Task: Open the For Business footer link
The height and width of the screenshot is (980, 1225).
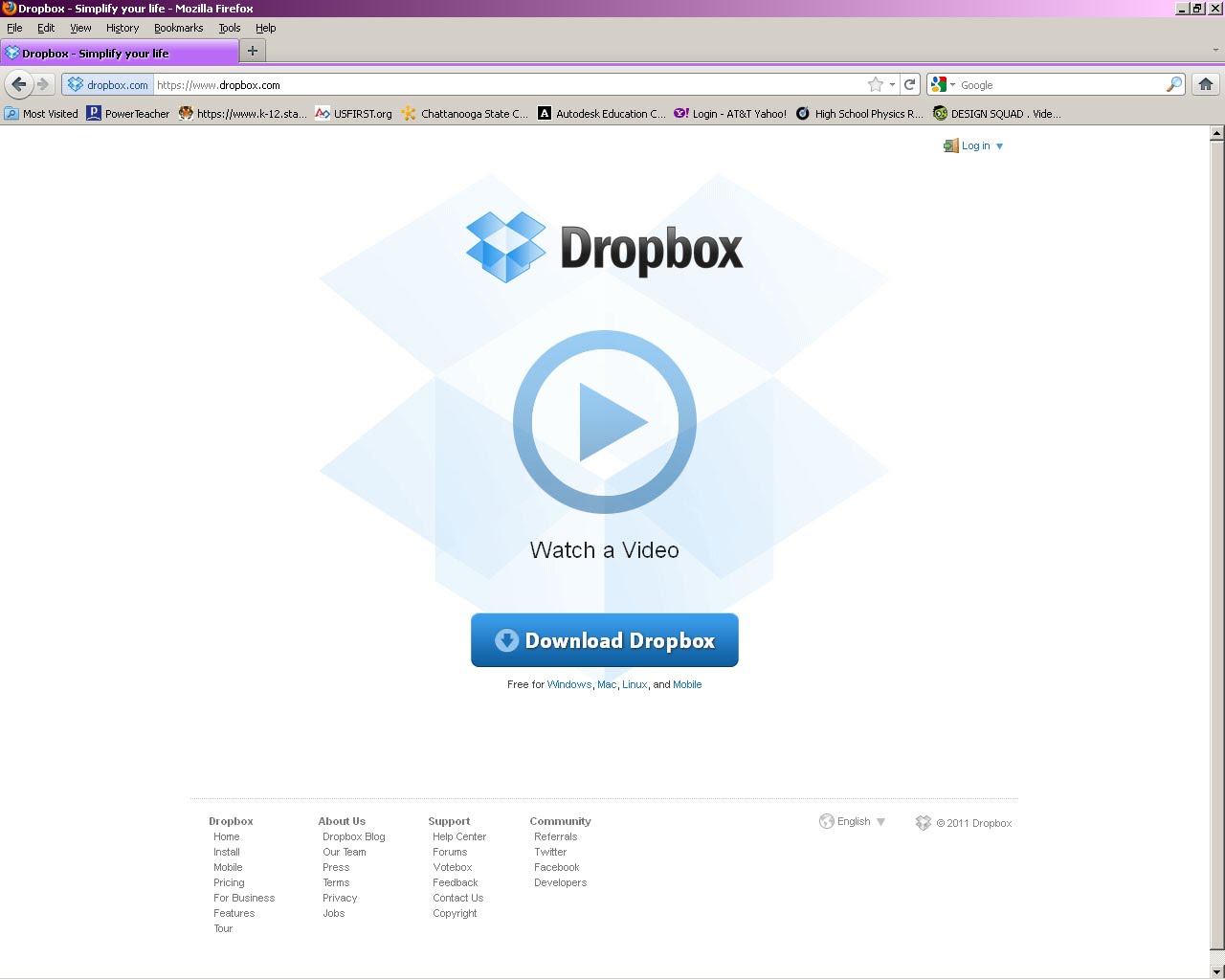Action: coord(244,898)
